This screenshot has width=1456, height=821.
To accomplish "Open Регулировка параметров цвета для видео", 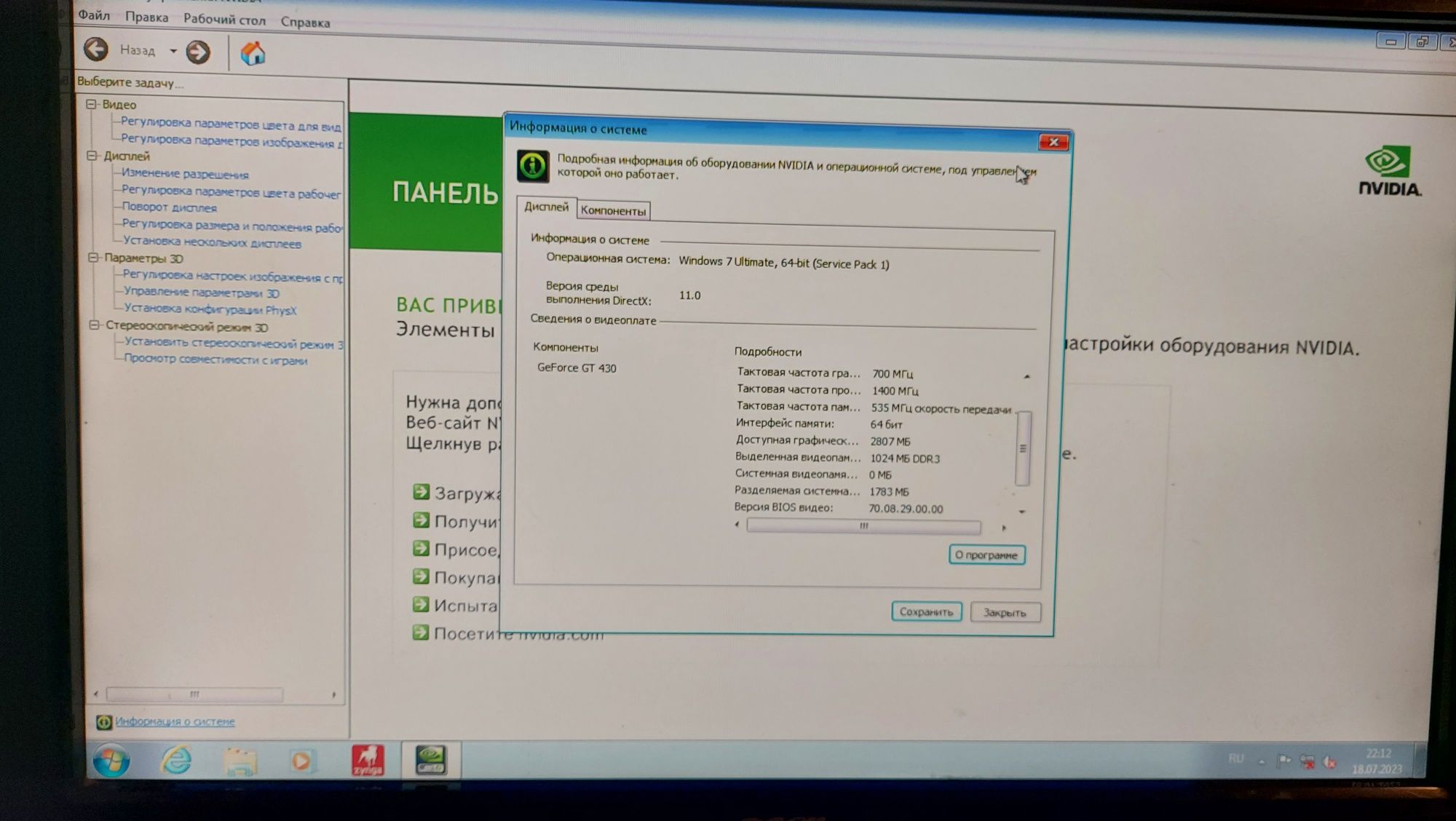I will (x=231, y=124).
